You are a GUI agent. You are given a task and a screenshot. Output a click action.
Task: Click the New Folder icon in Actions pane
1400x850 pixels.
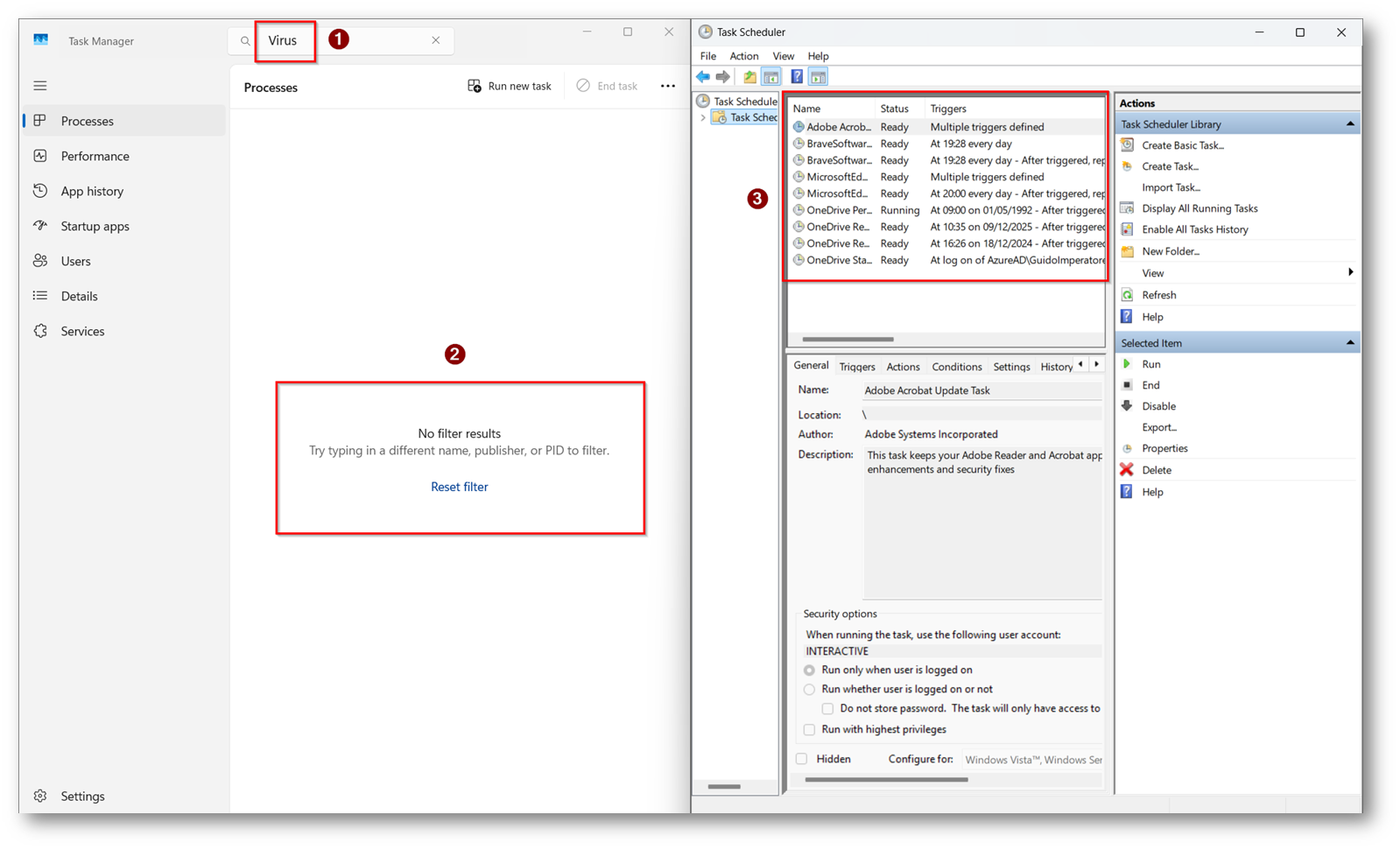(1127, 251)
